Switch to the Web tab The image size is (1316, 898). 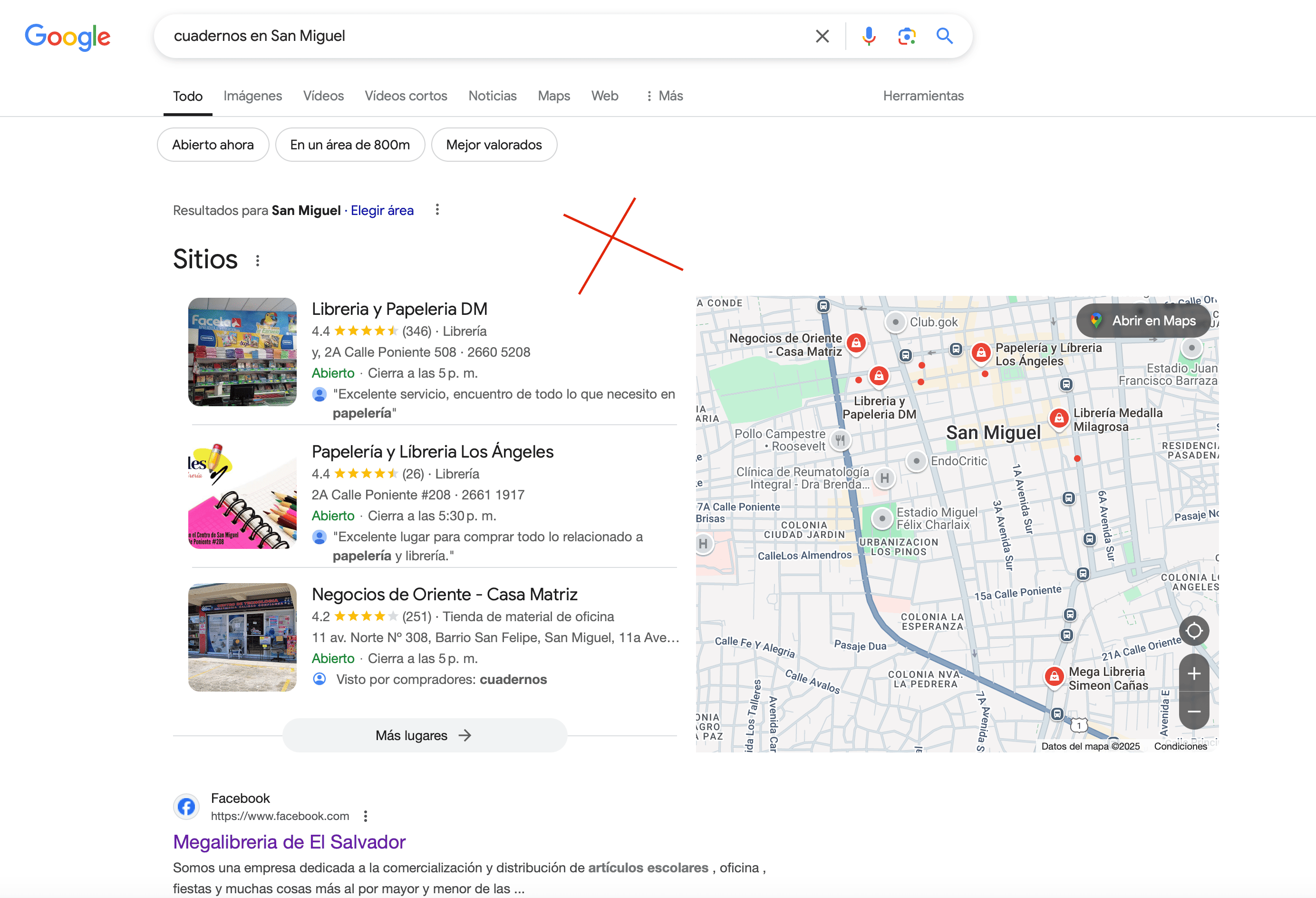tap(605, 96)
